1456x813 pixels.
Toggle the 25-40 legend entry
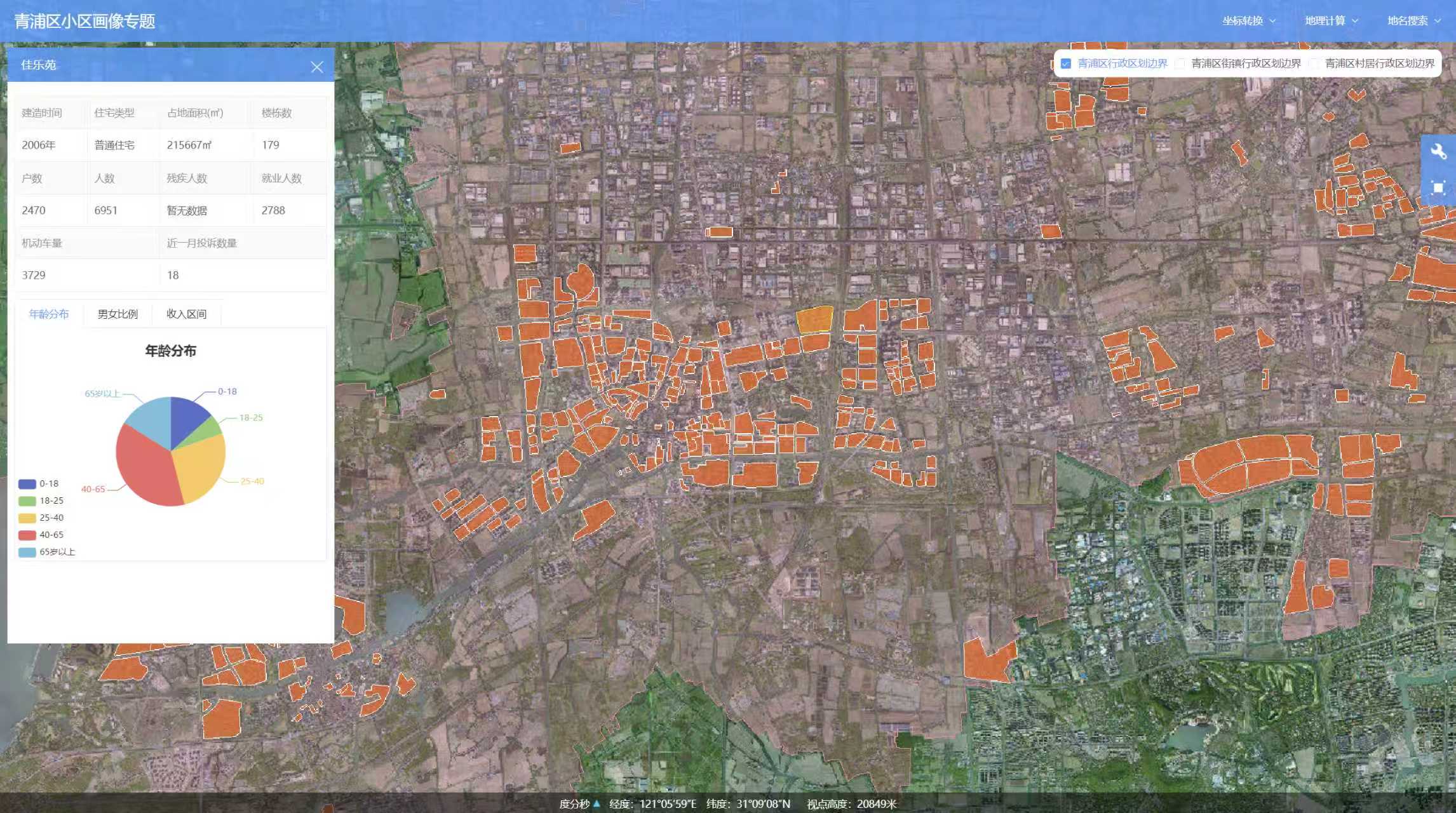[x=51, y=518]
